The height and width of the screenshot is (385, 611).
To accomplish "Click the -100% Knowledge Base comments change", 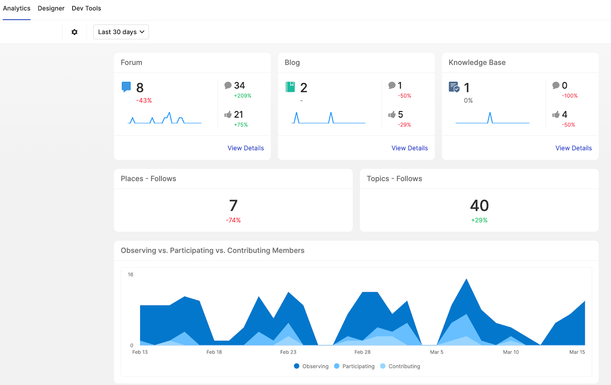I will (x=570, y=96).
